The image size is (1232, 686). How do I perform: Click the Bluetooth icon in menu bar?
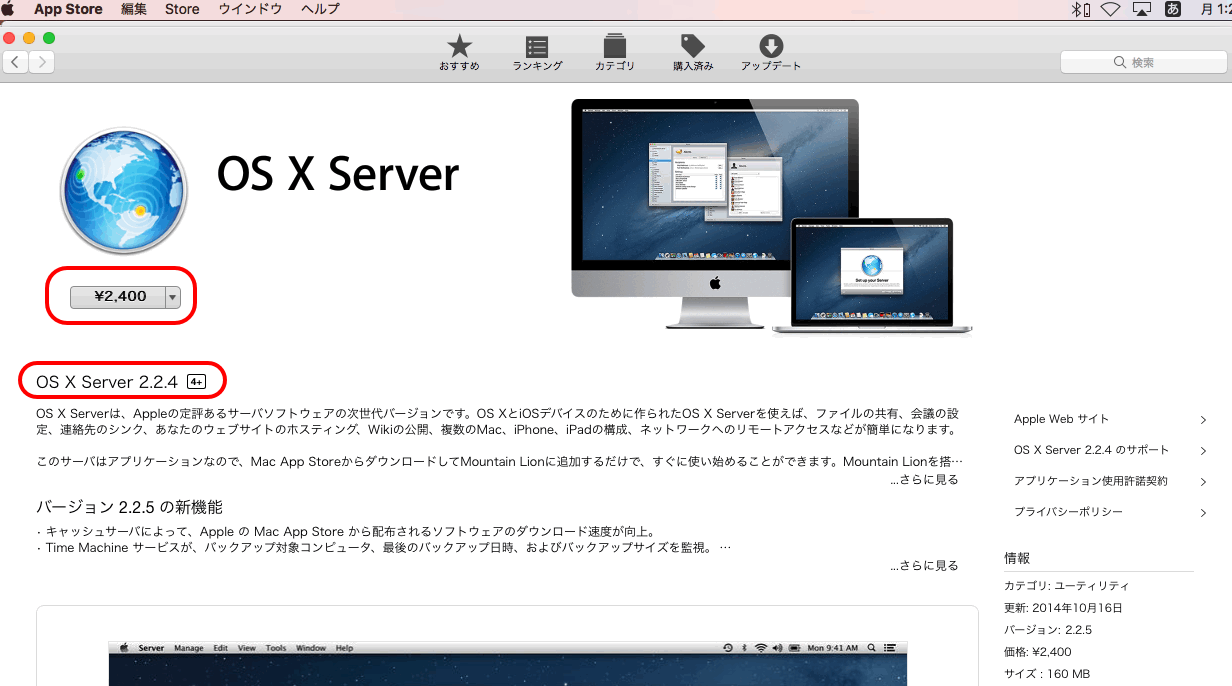(1078, 9)
